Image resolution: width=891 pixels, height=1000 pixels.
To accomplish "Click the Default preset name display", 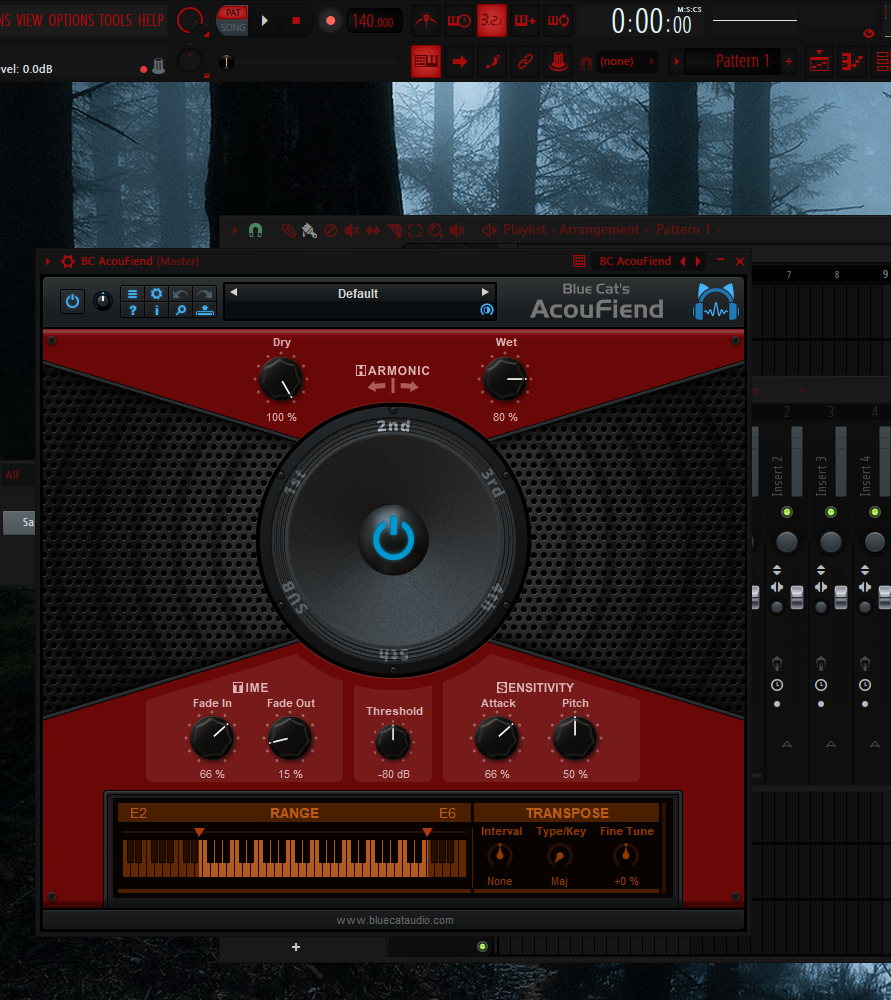I will 358,294.
